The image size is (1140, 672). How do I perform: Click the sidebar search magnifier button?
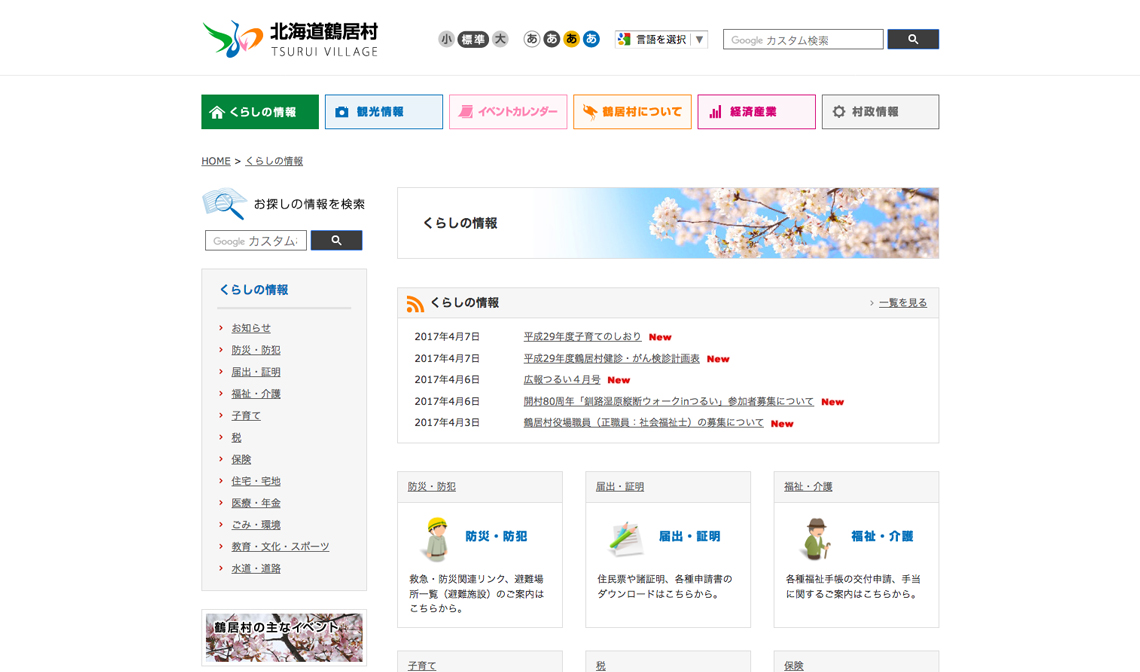pos(337,241)
